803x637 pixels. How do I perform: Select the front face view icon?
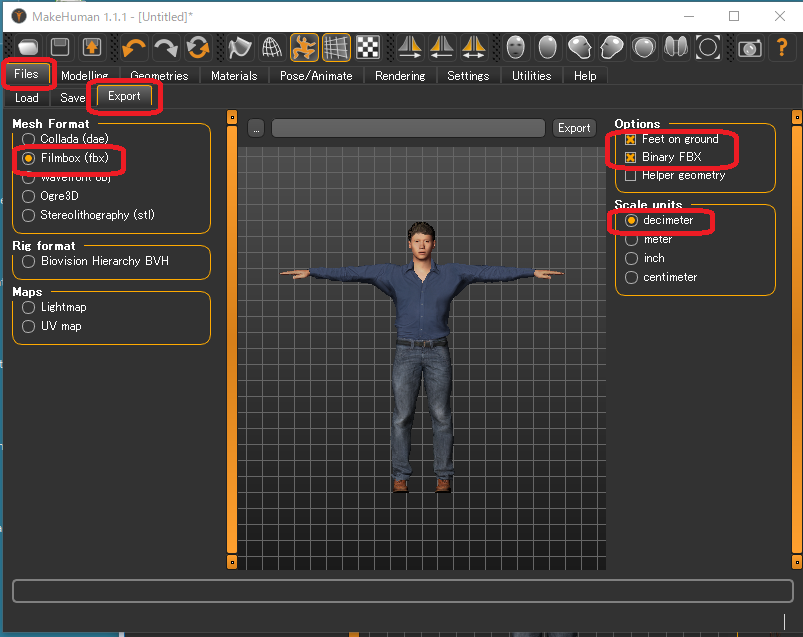tap(515, 47)
